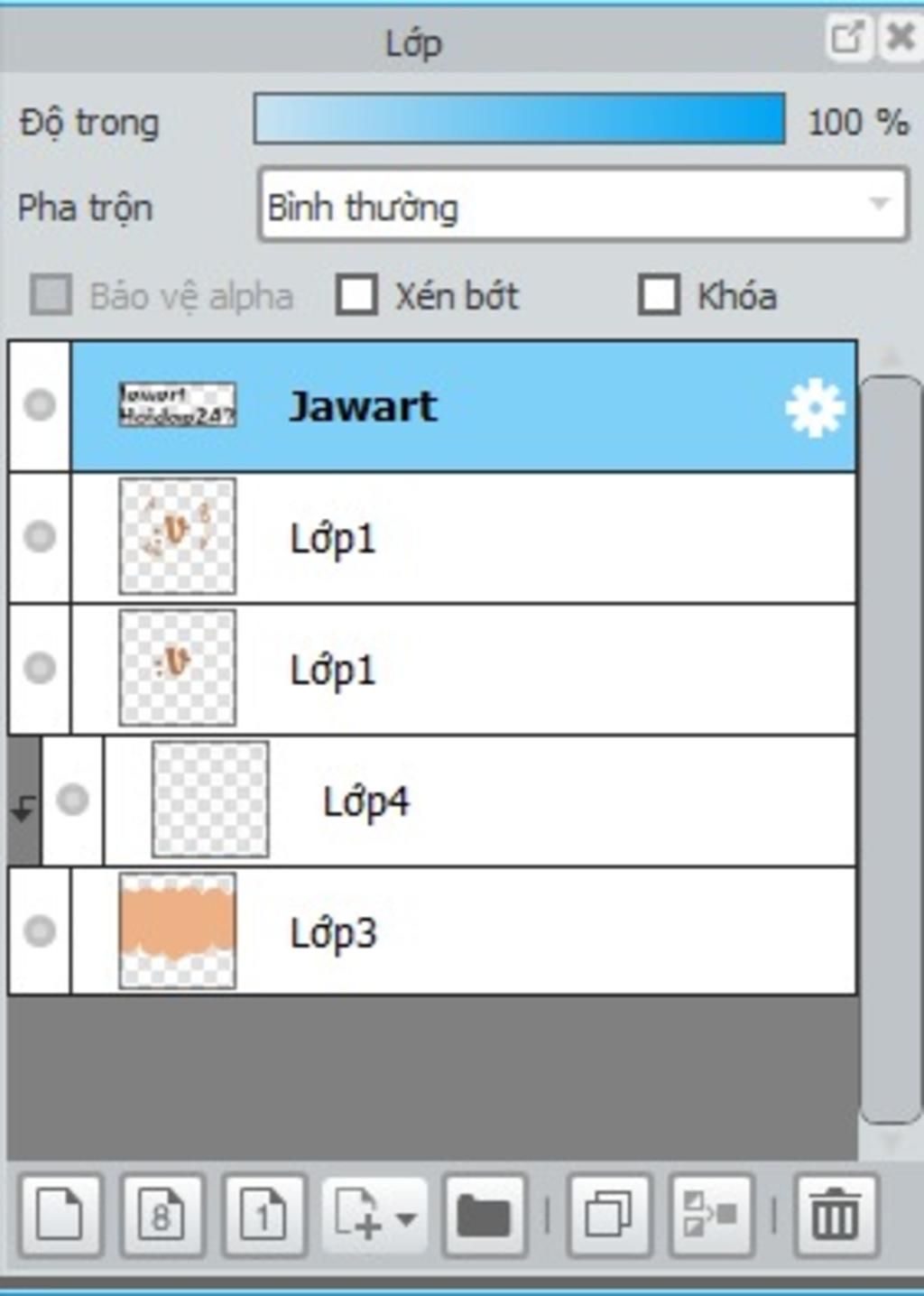Merge layer down icon

[711, 1215]
